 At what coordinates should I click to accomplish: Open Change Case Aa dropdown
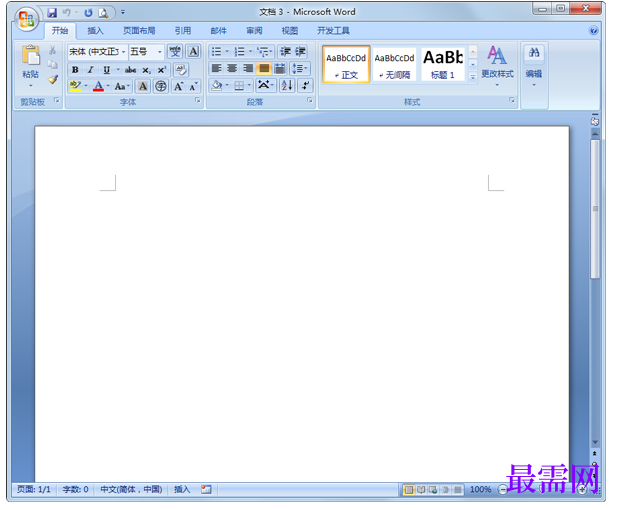pos(122,86)
